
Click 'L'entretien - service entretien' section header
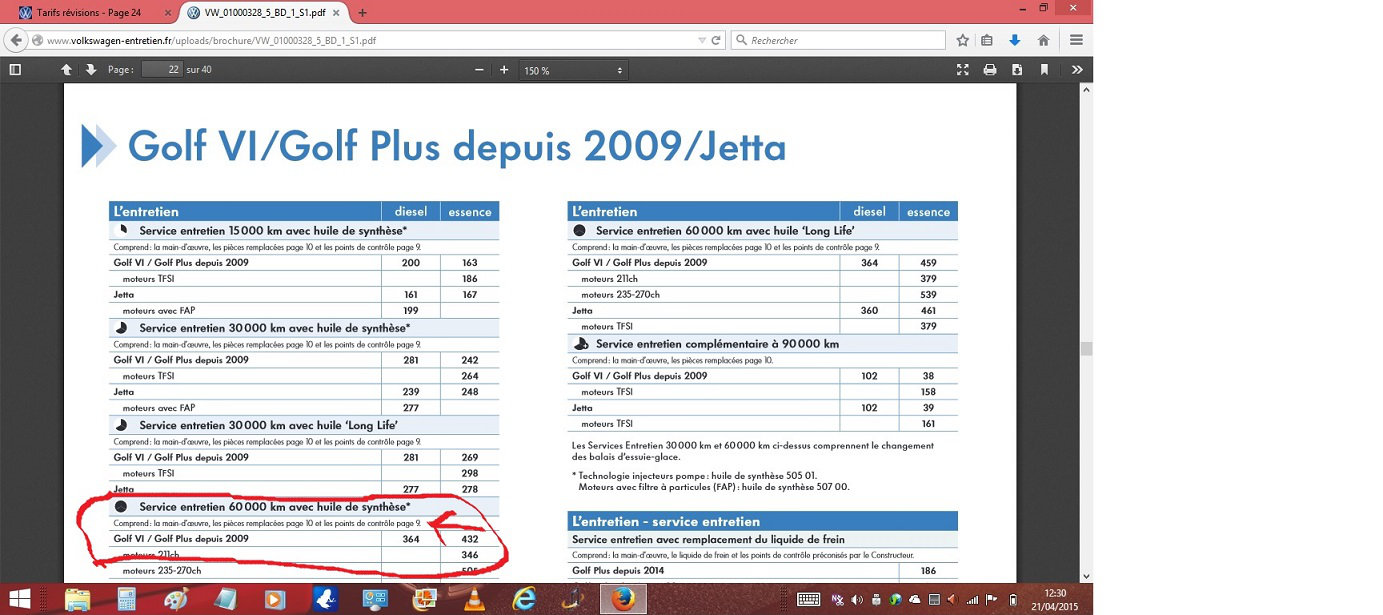666,521
